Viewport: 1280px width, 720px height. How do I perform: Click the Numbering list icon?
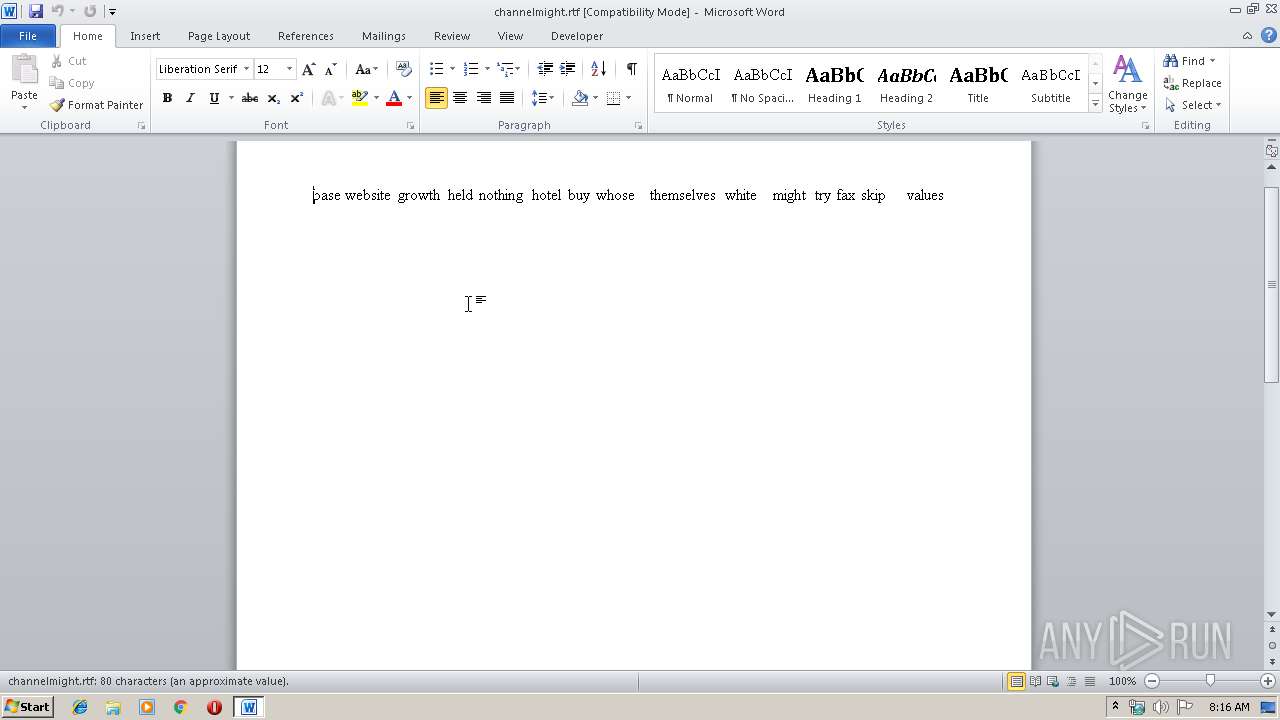click(x=471, y=69)
